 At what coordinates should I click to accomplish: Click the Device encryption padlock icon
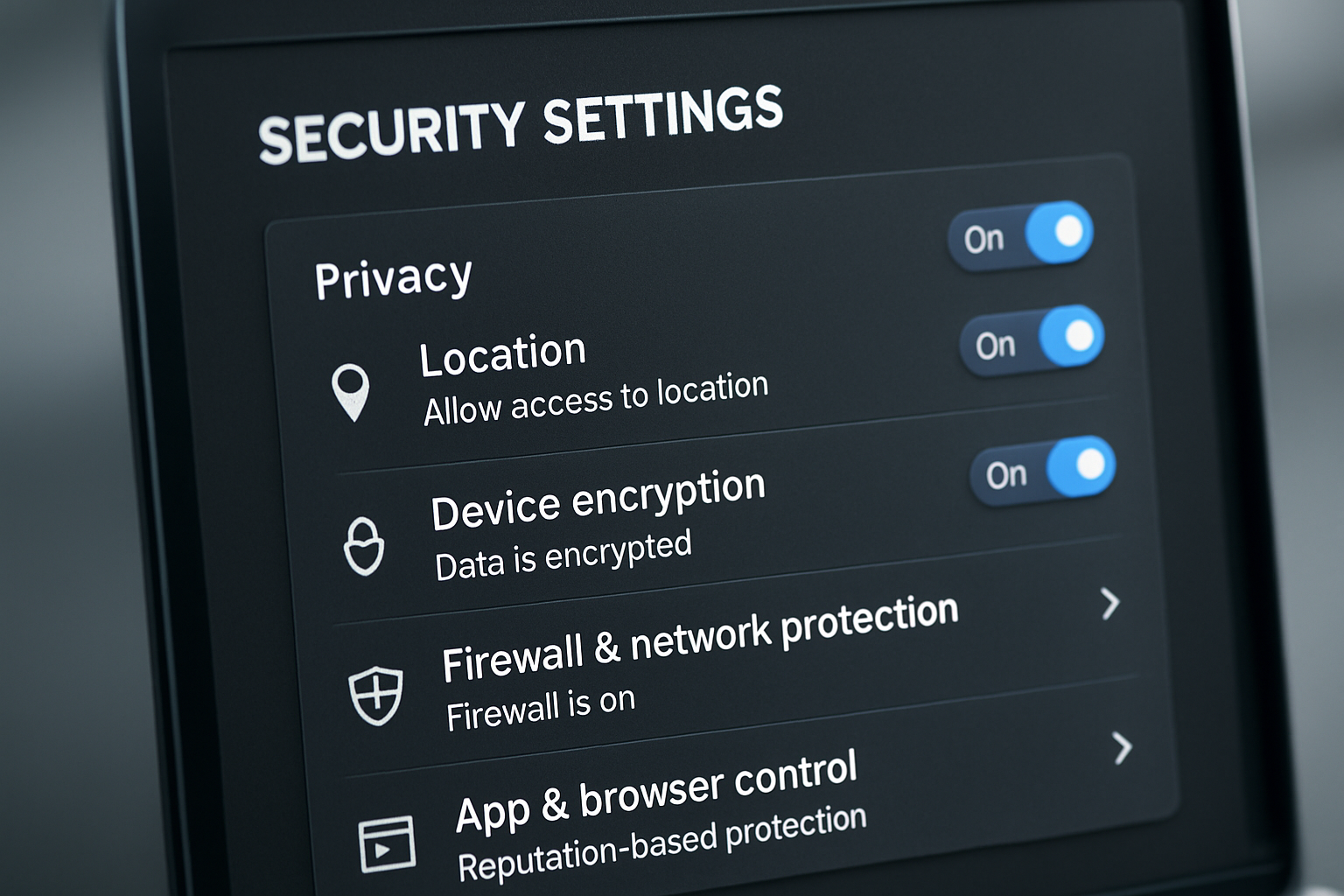pos(363,546)
